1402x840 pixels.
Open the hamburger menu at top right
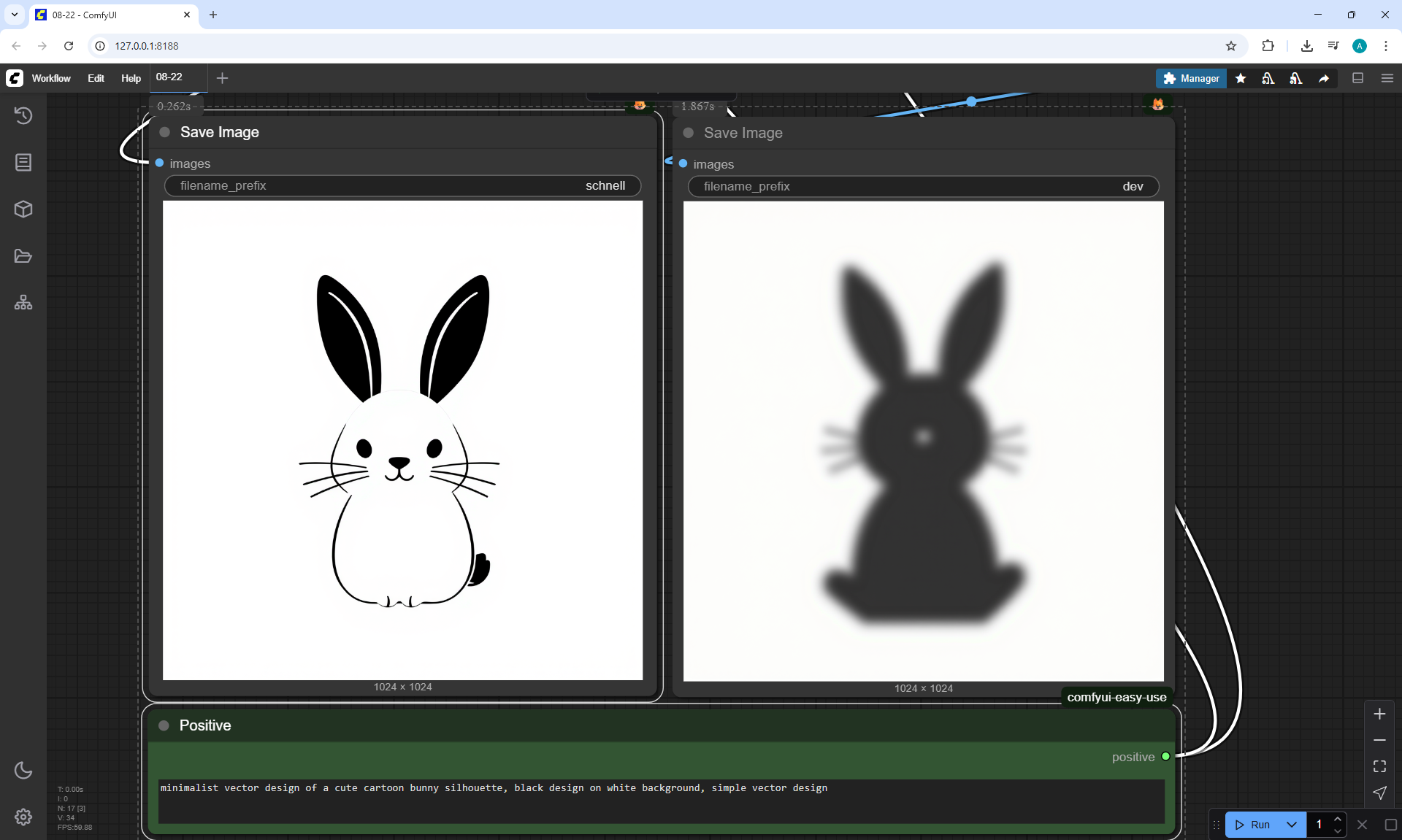pyautogui.click(x=1387, y=78)
